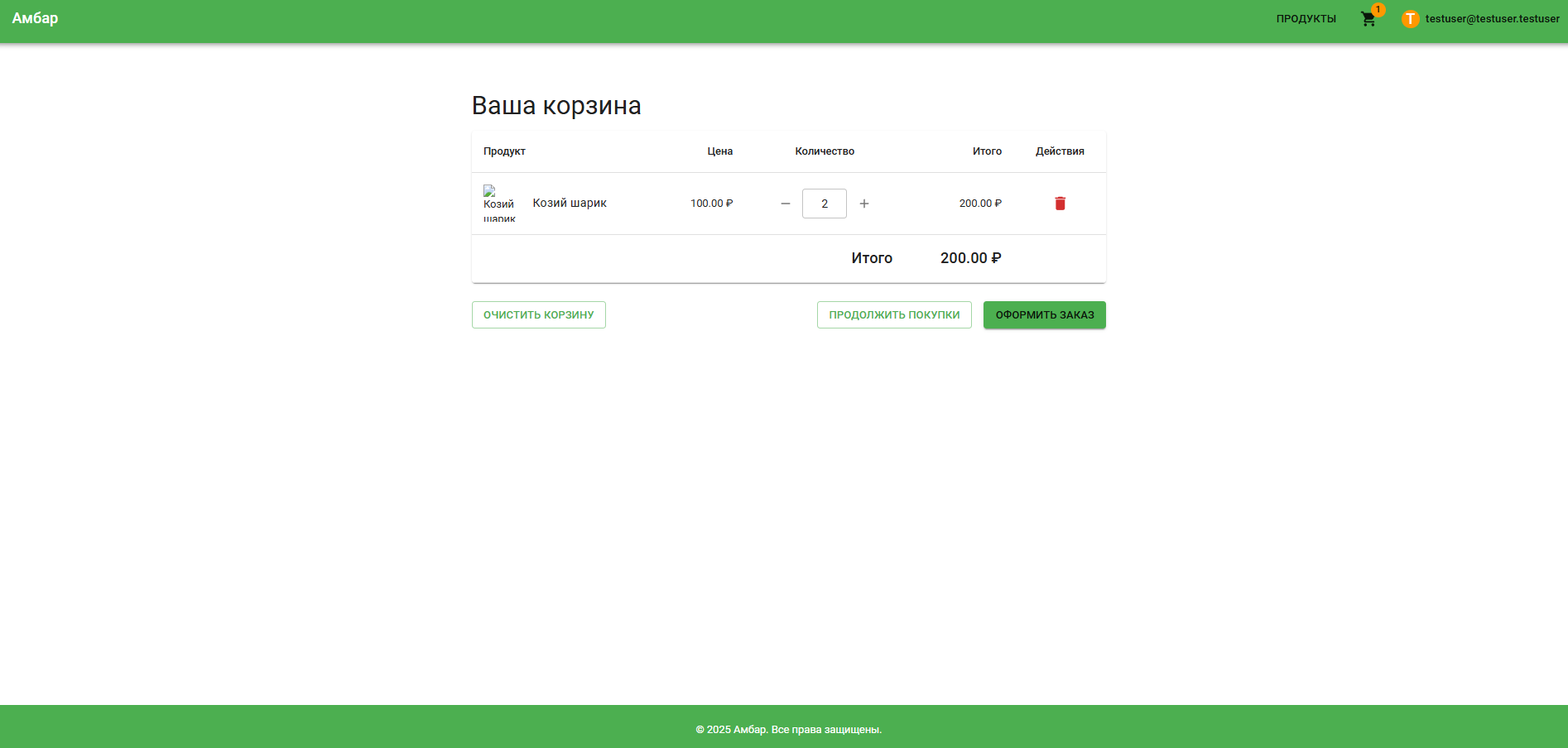The height and width of the screenshot is (748, 1568).
Task: Click the ОЧИСТИТЬ КОРЗИНУ button
Action: click(539, 315)
